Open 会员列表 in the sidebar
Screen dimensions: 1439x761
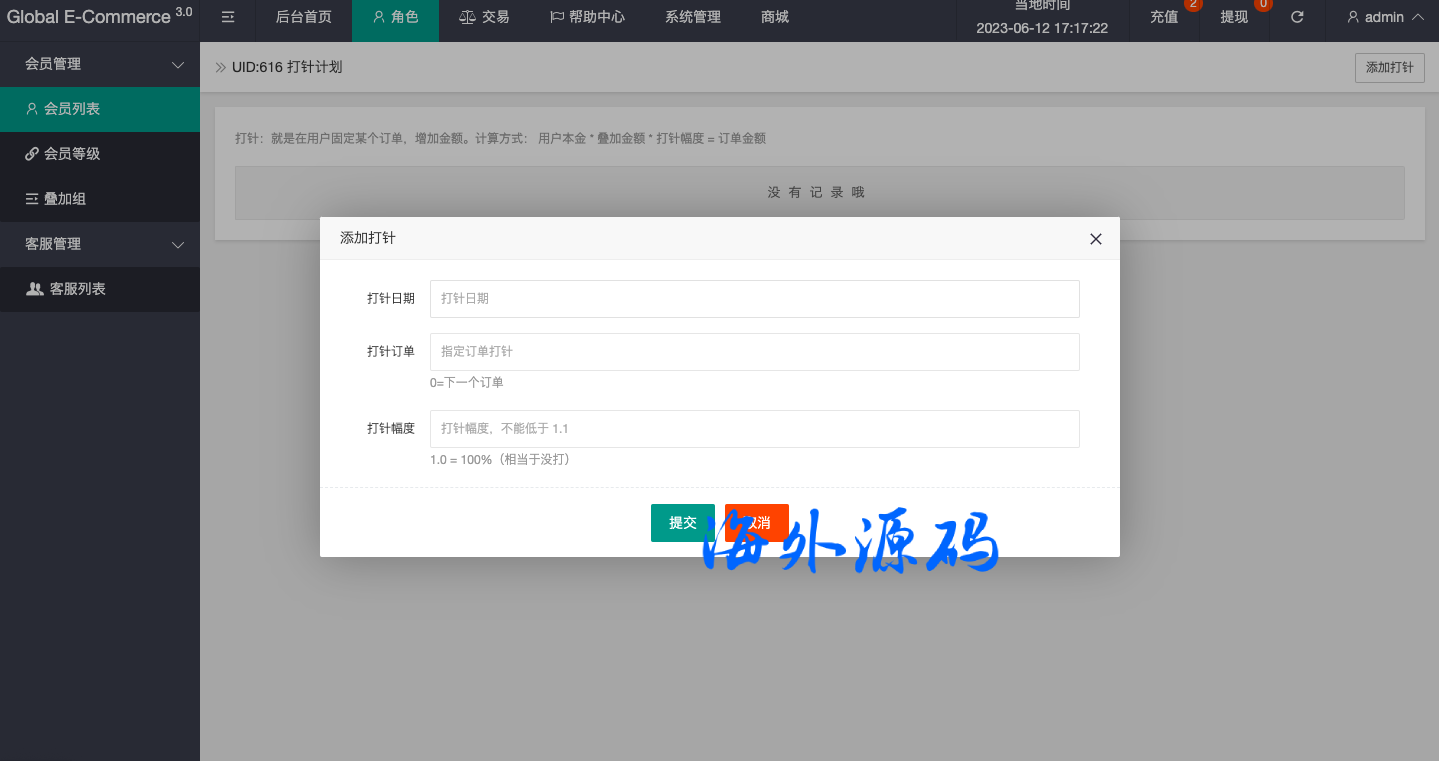(x=72, y=109)
